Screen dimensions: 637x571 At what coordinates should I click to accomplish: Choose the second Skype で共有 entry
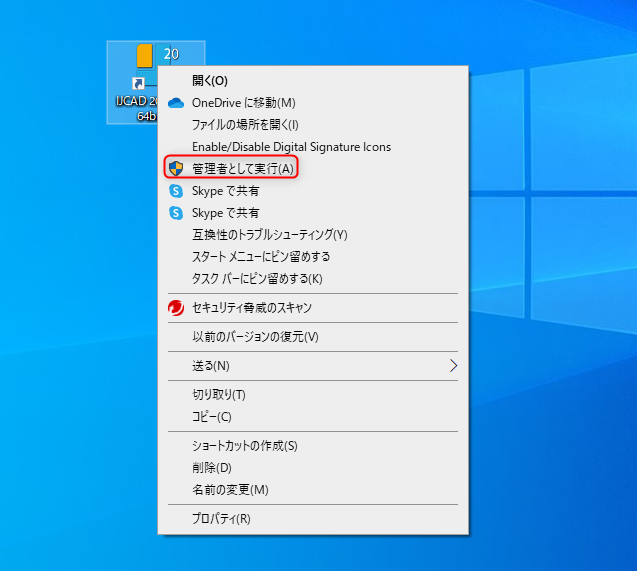tap(313, 212)
